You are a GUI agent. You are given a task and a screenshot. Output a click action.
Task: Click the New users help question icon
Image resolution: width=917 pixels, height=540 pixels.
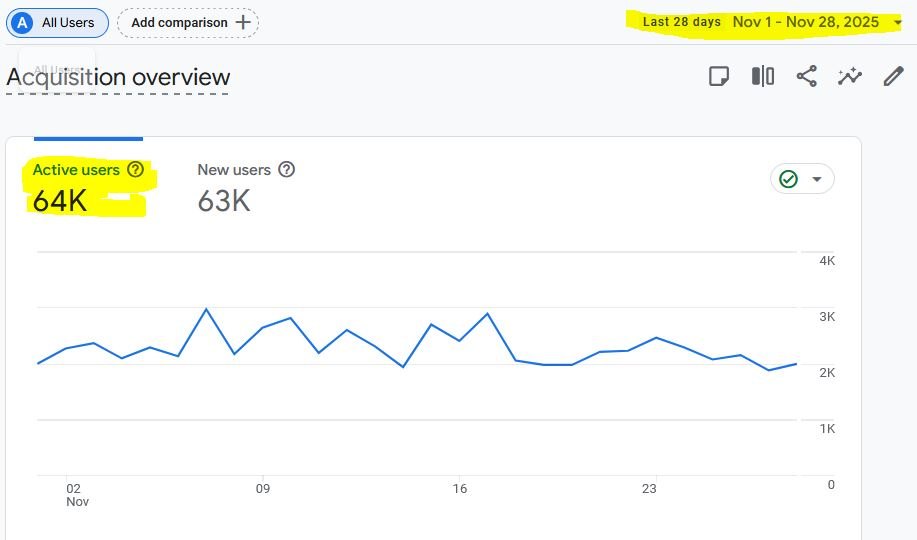tap(287, 170)
